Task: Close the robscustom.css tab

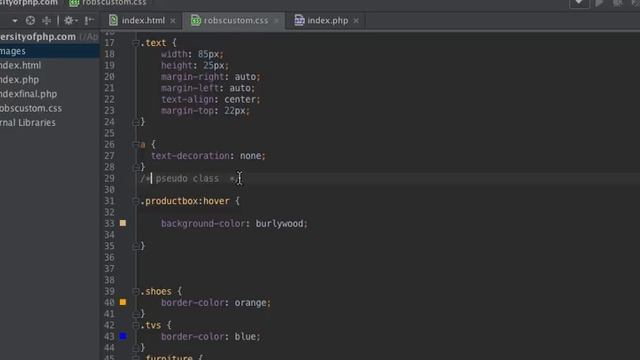Action: click(276, 21)
